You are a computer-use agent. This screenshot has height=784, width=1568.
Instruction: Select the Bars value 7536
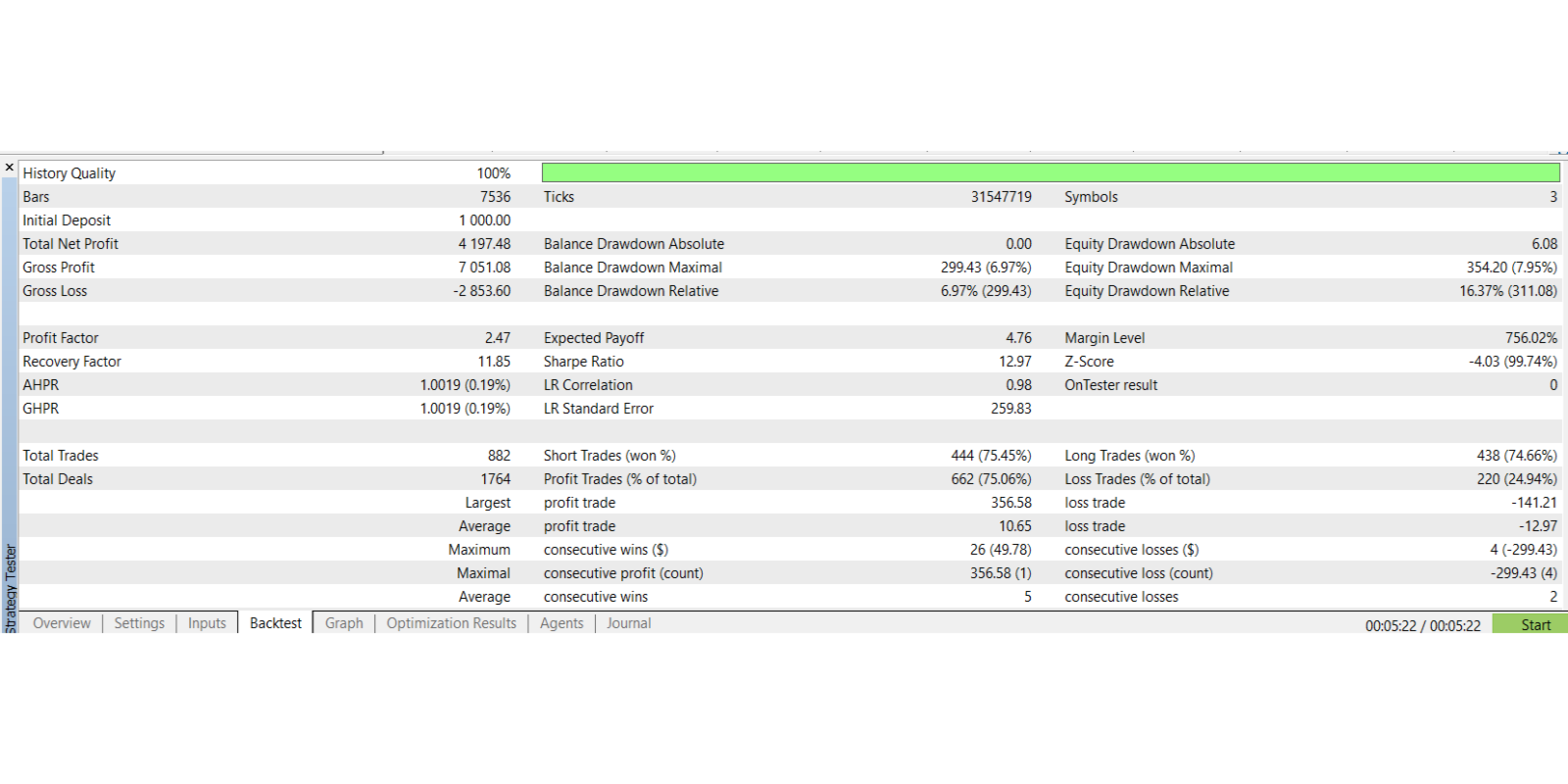click(495, 197)
